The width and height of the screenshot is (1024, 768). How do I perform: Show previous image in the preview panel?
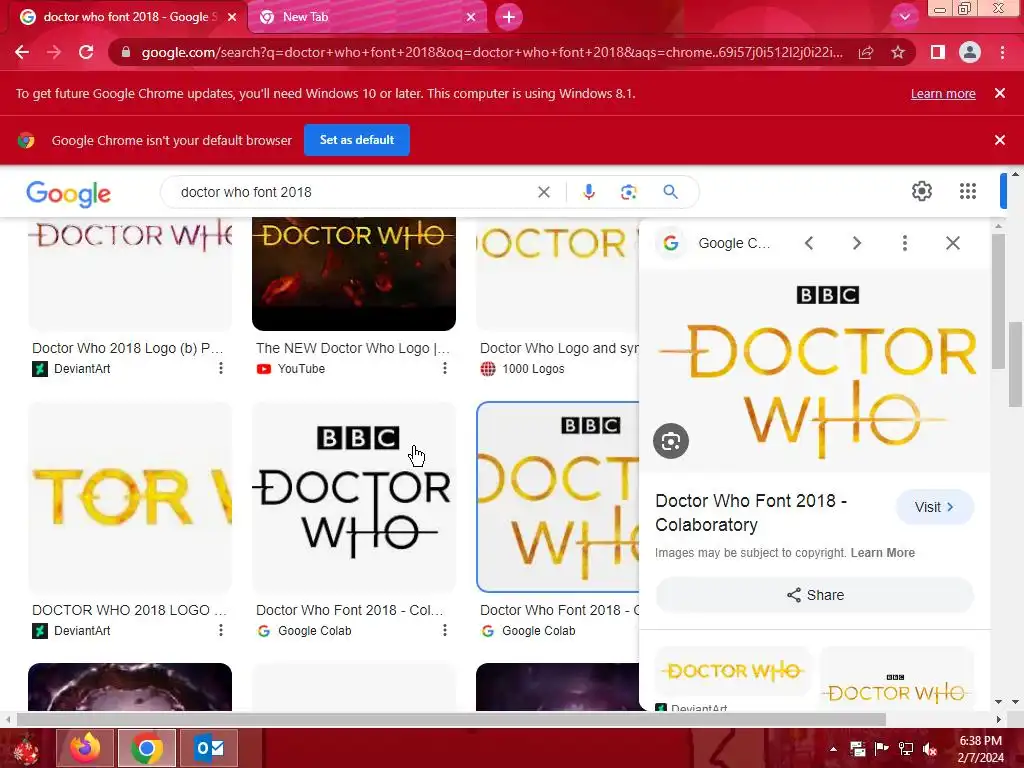click(x=809, y=243)
